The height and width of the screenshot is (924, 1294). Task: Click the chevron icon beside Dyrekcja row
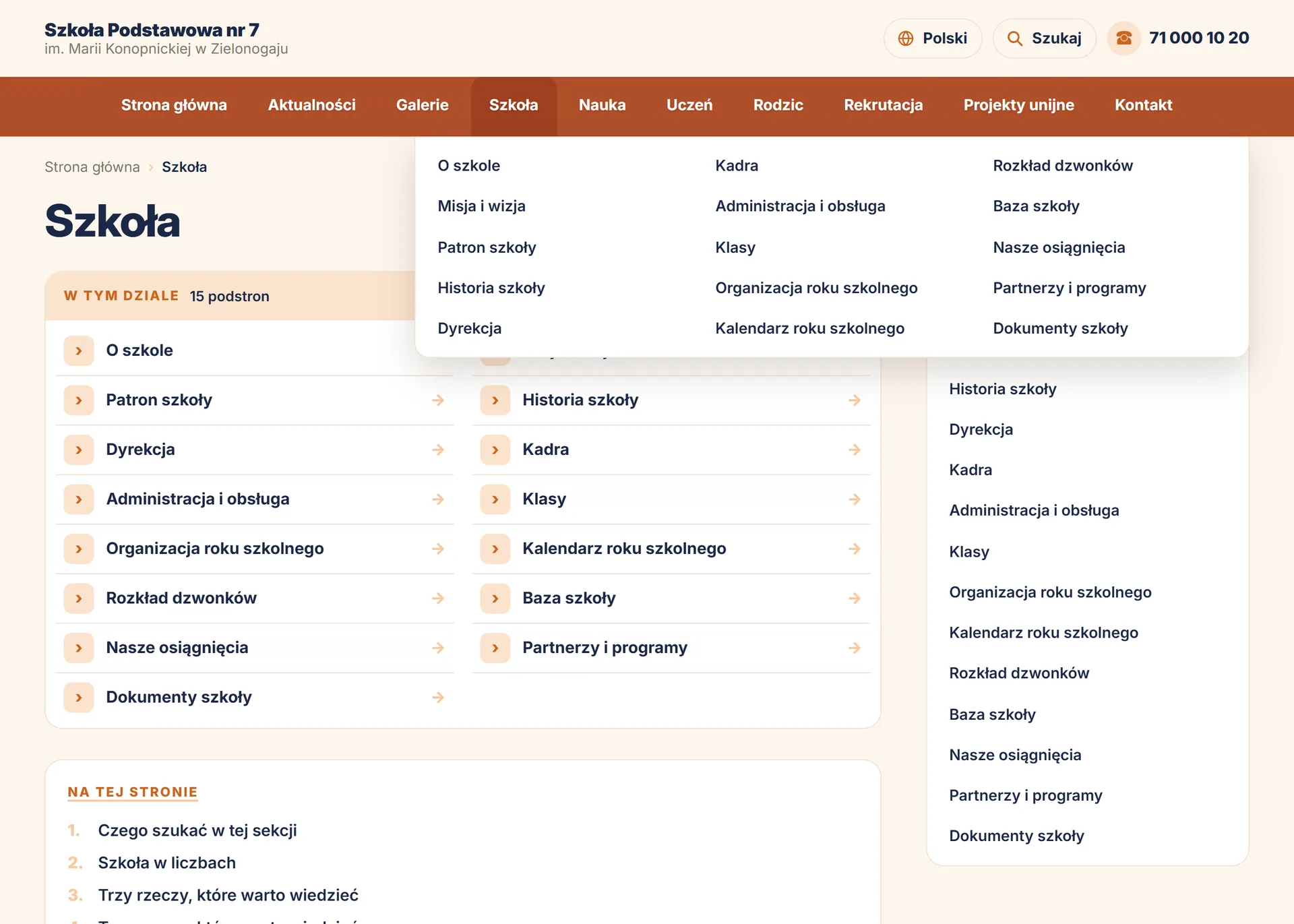[79, 450]
